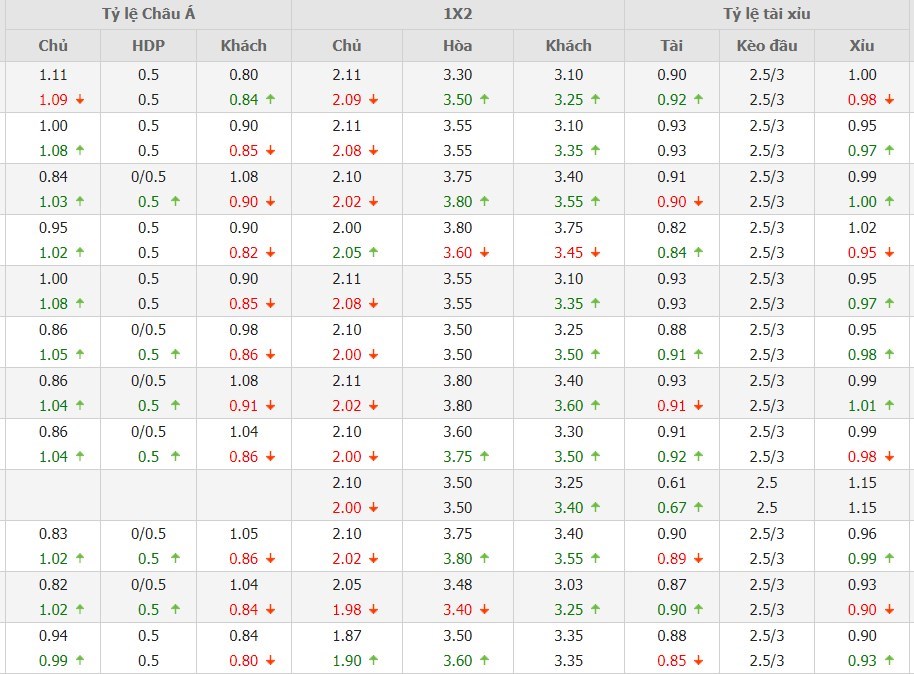Click the Kèo đầu column header
The height and width of the screenshot is (674, 914).
(766, 45)
